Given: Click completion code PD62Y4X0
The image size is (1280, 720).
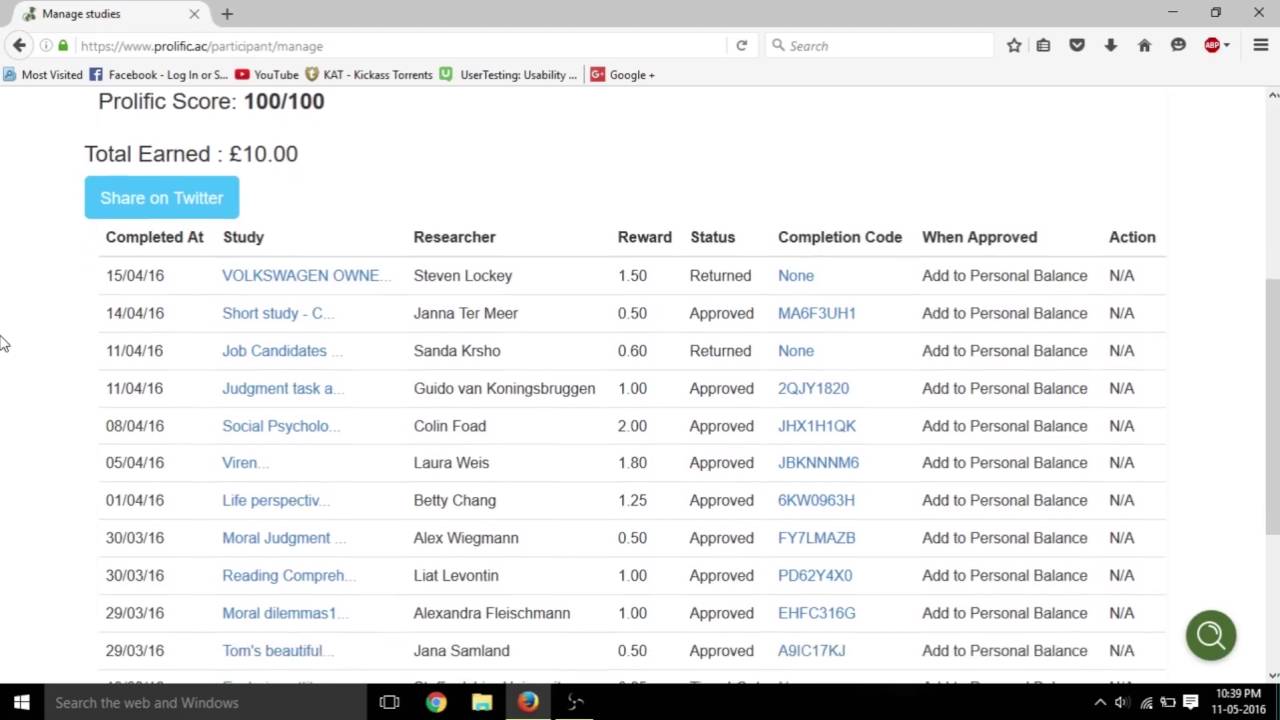Looking at the screenshot, I should pyautogui.click(x=815, y=576).
